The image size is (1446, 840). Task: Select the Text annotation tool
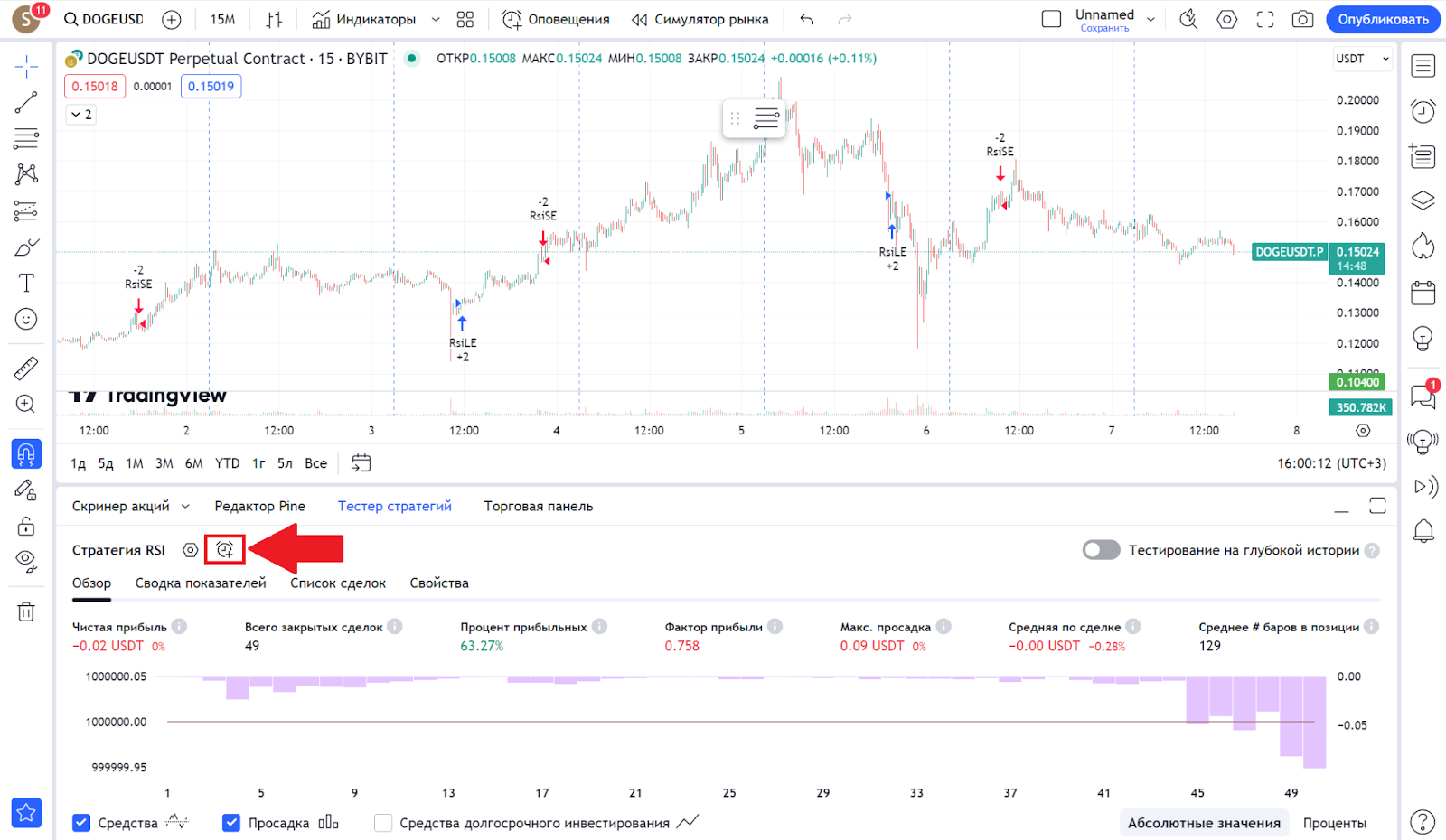(26, 283)
